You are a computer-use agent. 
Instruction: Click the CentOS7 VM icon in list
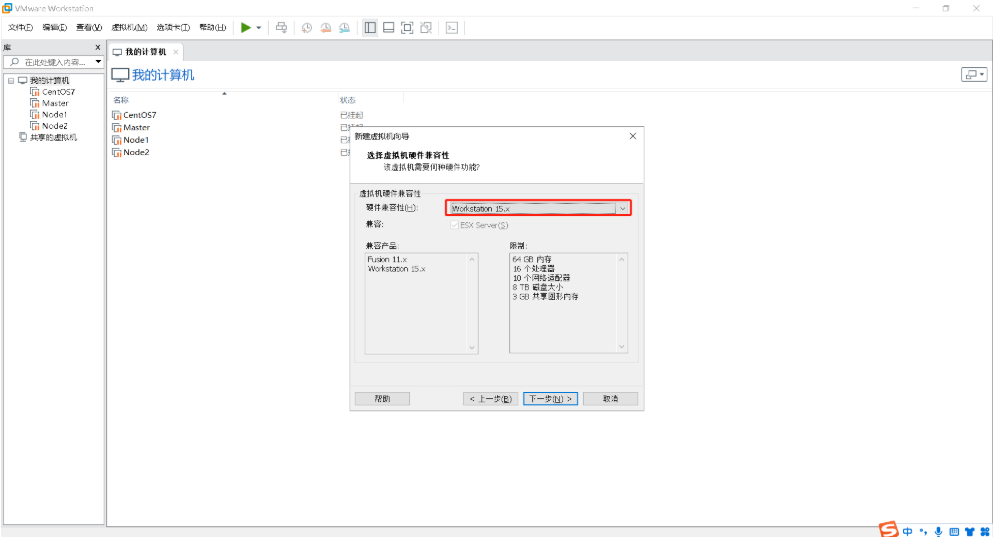pos(117,115)
